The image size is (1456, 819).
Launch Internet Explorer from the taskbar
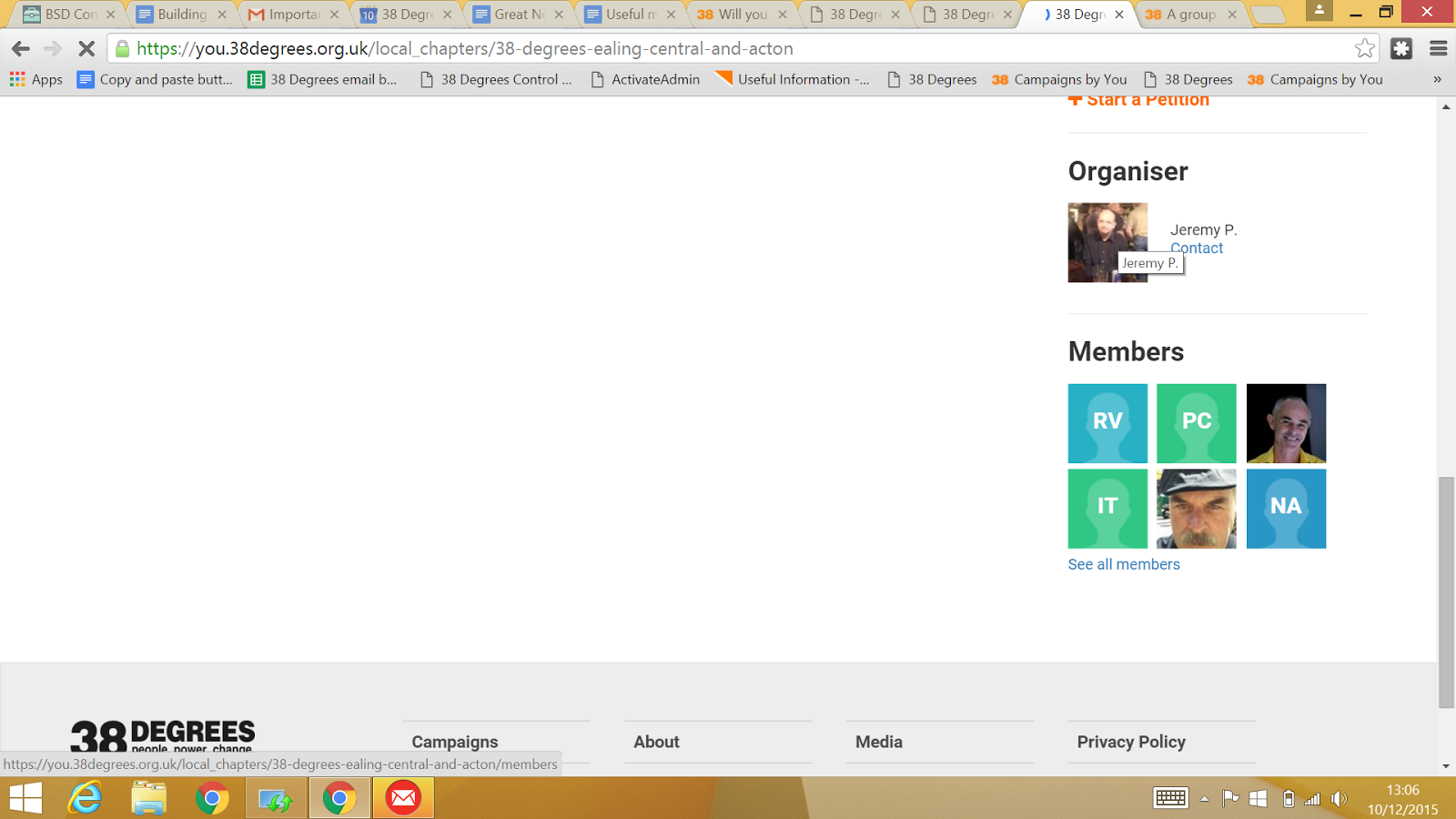(86, 798)
